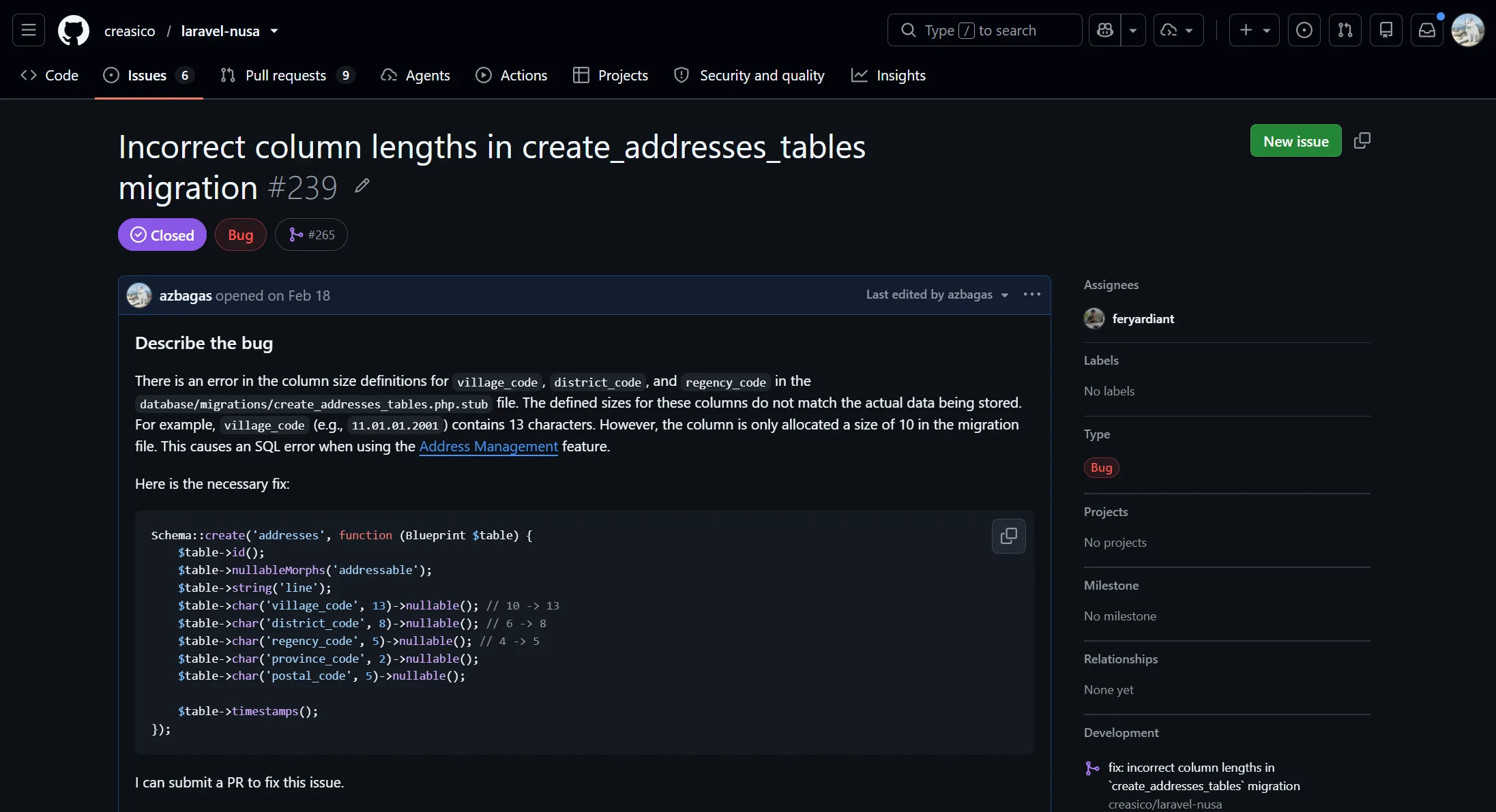Click the 'No milestone' text

1120,616
